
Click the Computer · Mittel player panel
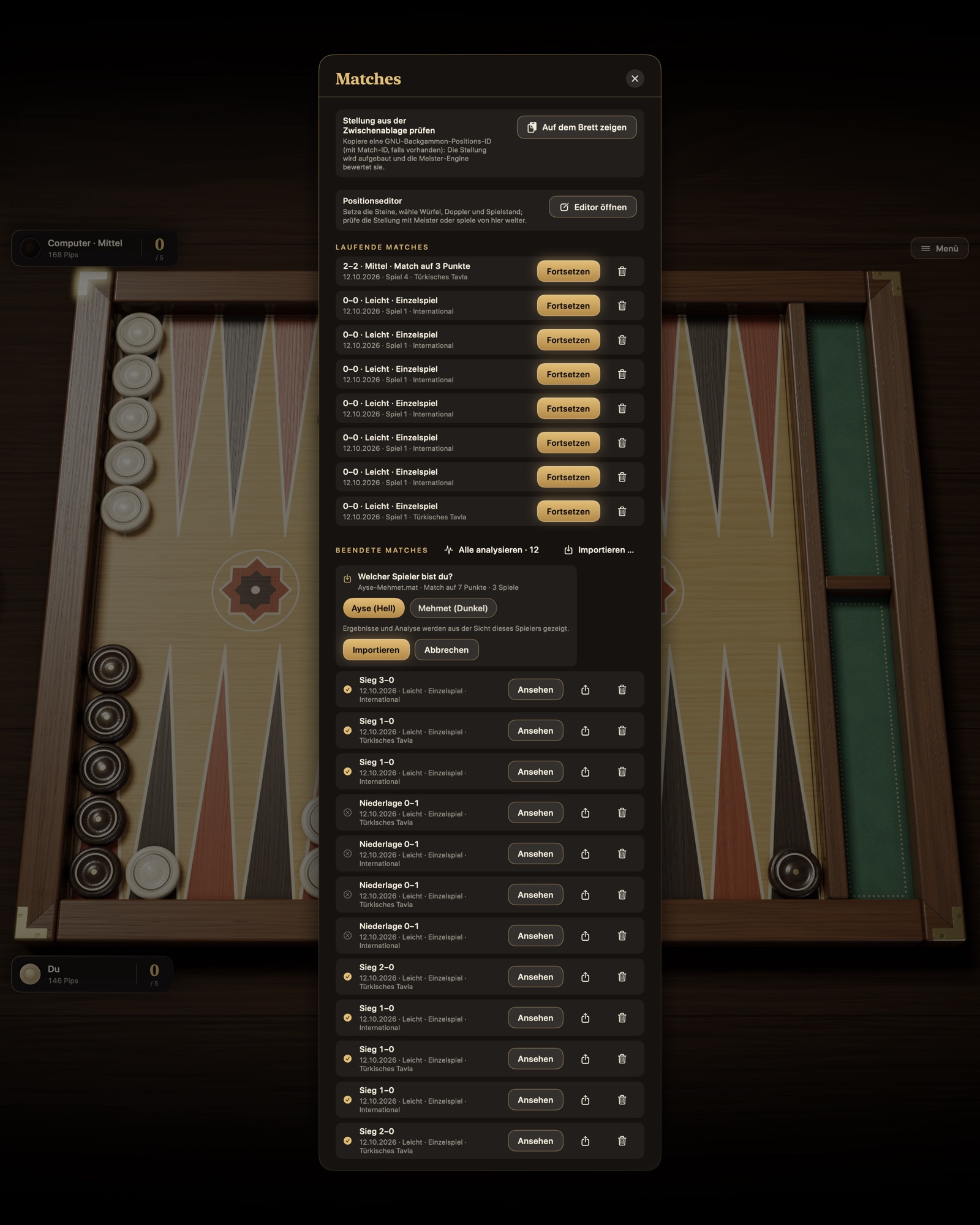click(94, 248)
